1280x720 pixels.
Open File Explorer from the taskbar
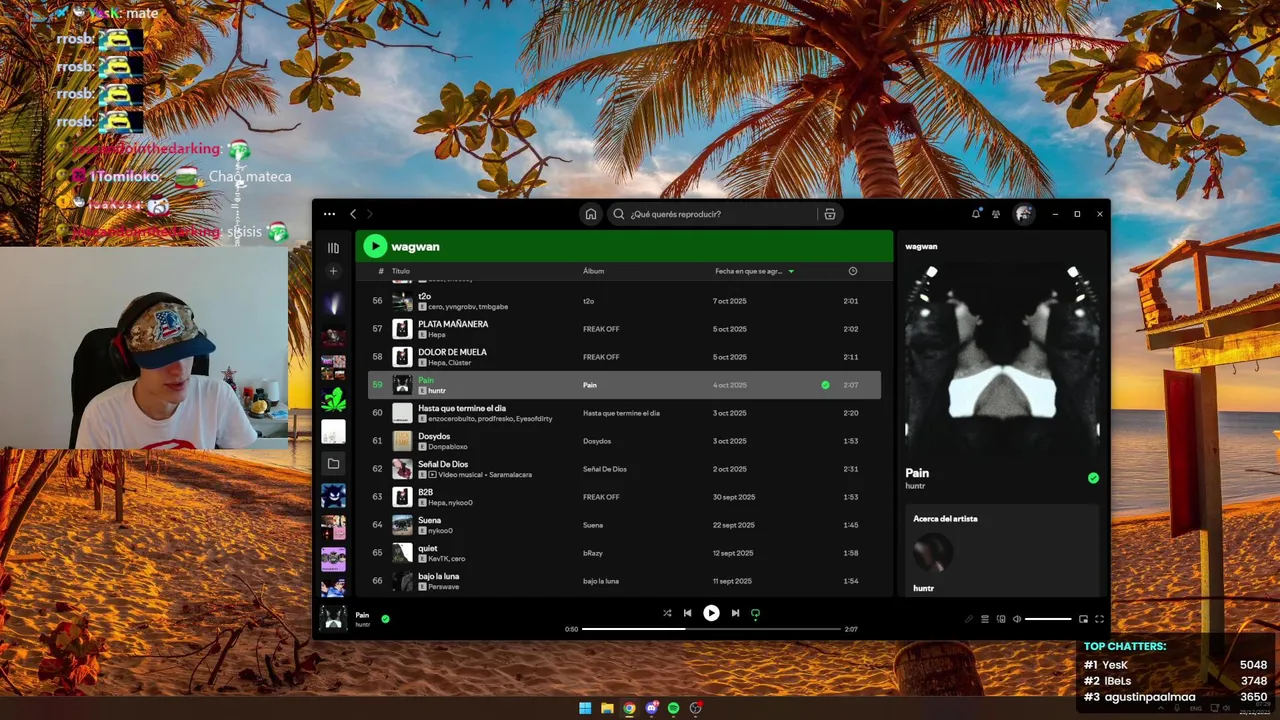coord(607,708)
